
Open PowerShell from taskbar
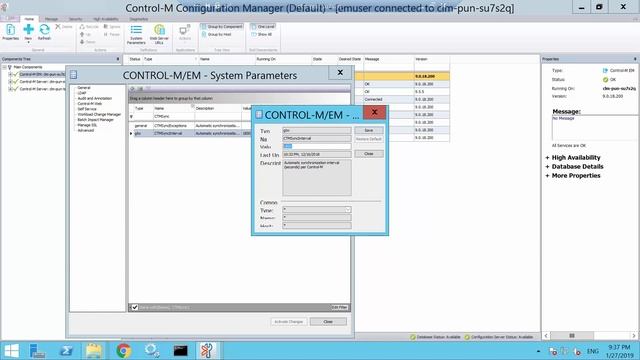pos(66,351)
